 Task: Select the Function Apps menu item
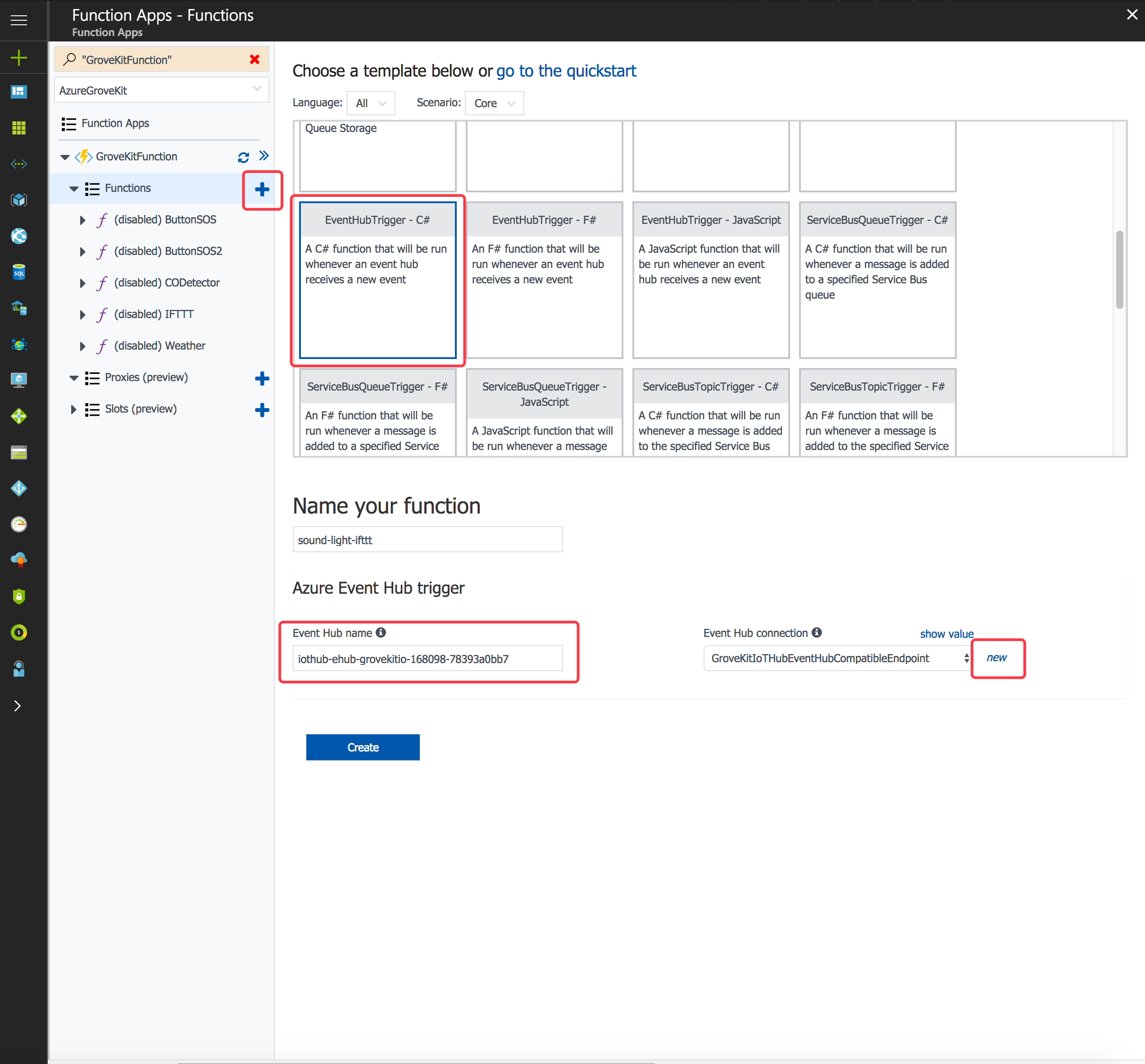point(115,123)
